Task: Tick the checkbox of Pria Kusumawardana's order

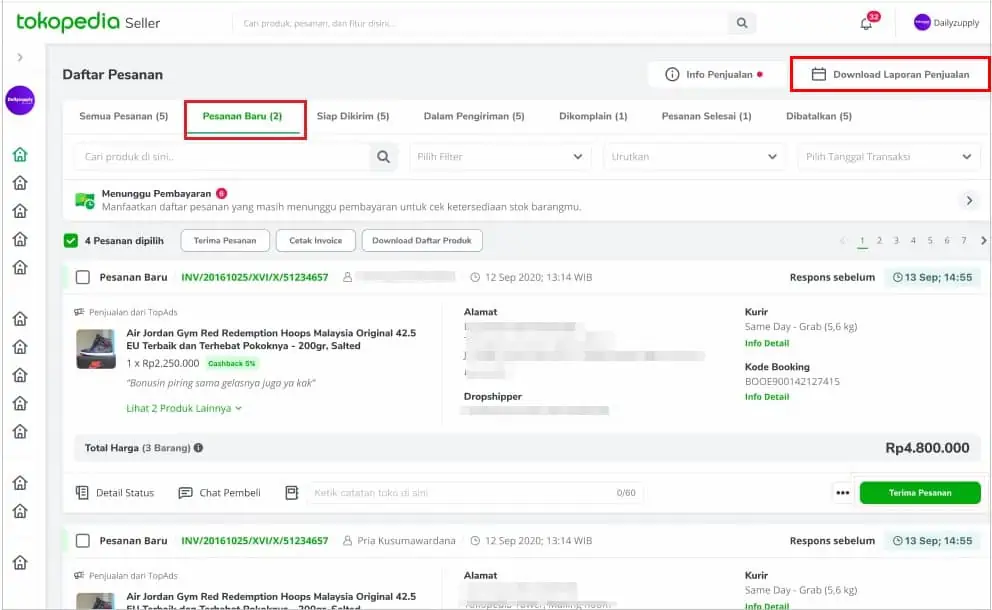Action: coord(83,541)
